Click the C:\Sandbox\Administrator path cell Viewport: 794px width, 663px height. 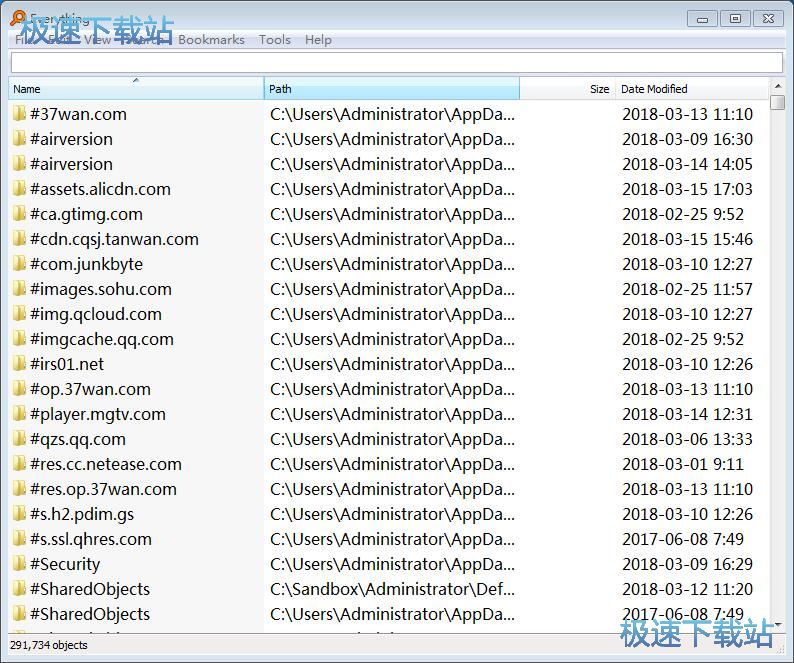(x=392, y=589)
